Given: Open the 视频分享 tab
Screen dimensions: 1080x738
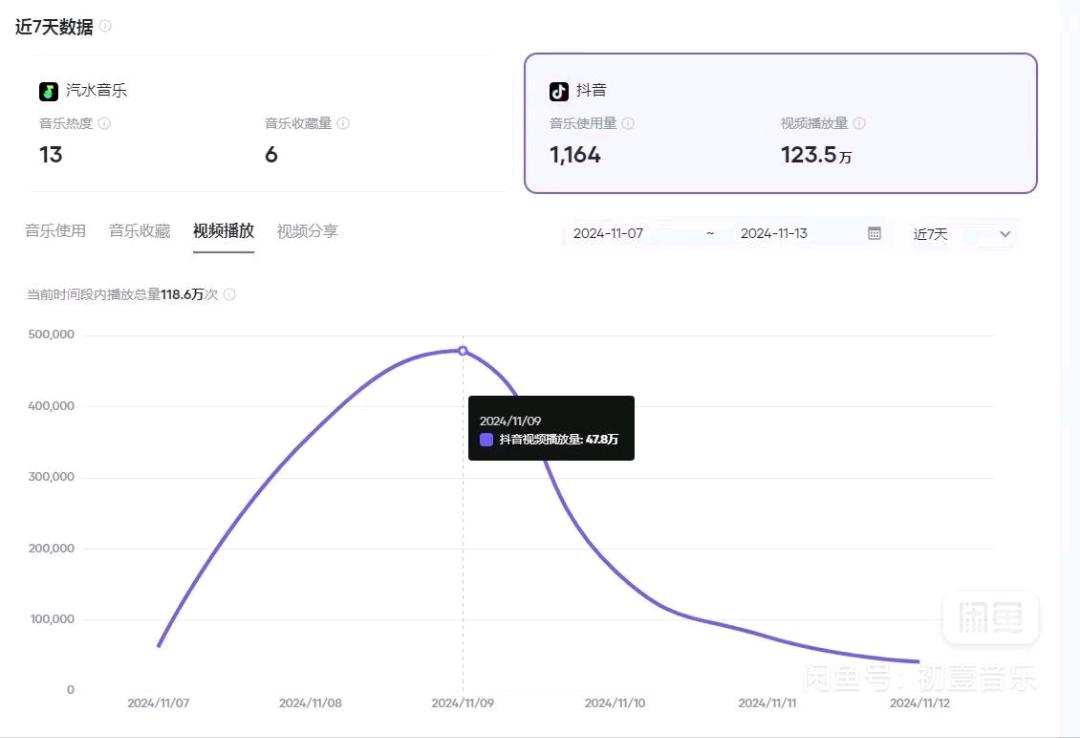Looking at the screenshot, I should [x=307, y=231].
